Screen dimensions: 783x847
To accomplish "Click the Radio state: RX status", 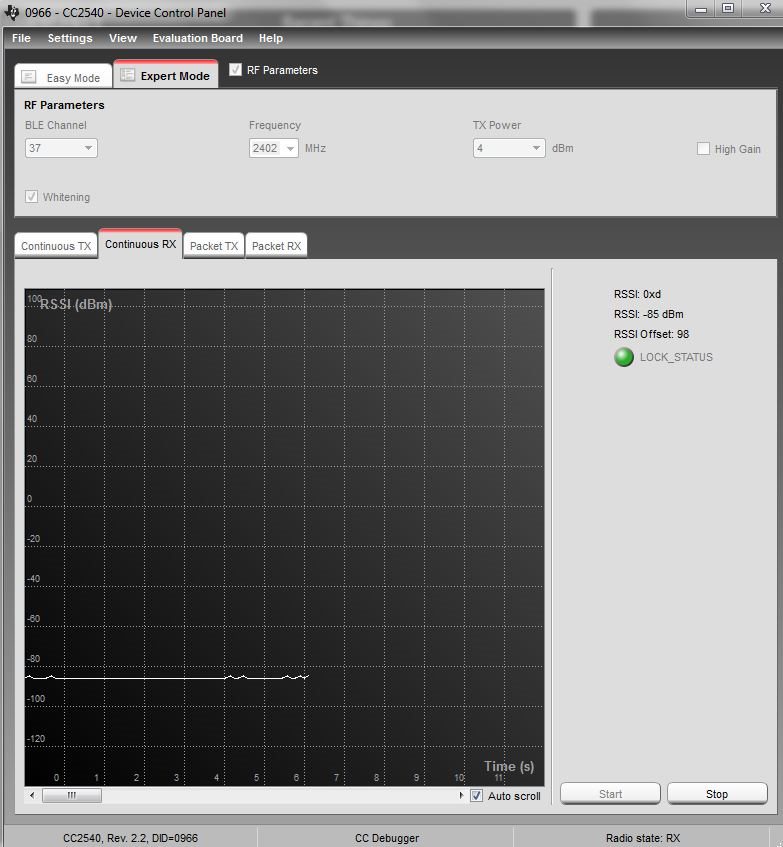I will 643,838.
